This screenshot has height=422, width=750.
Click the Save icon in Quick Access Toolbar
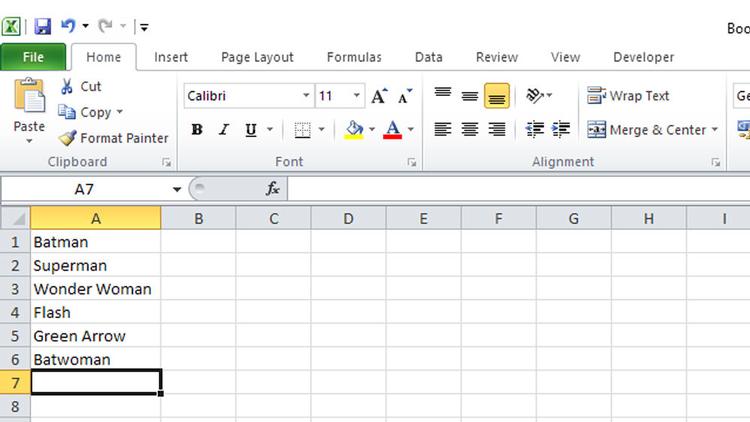tap(42, 26)
